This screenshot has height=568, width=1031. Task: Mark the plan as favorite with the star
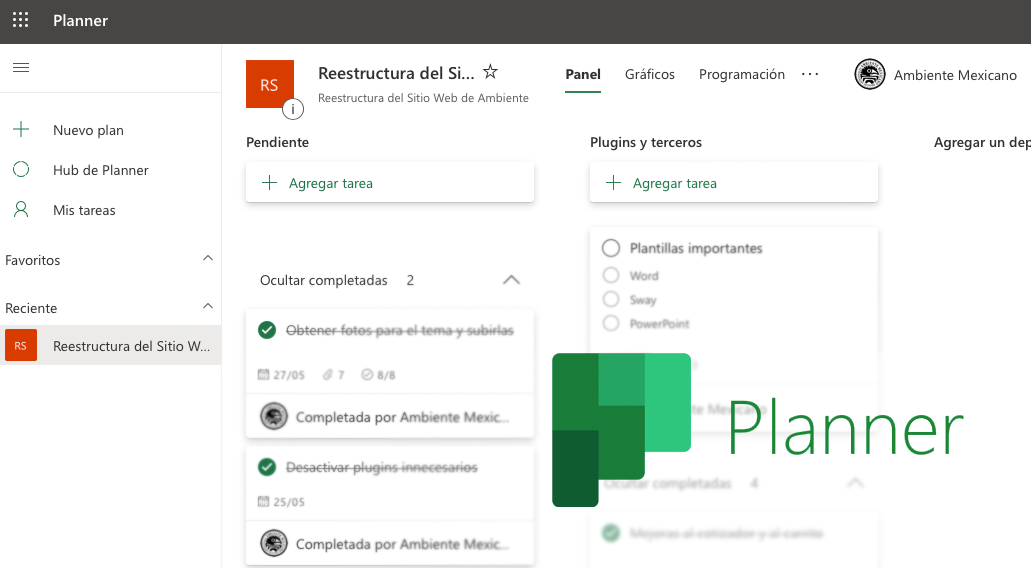coord(491,72)
